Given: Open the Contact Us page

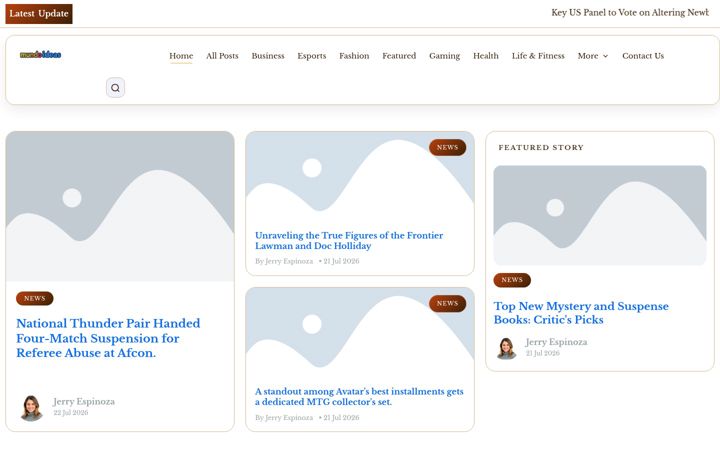Looking at the screenshot, I should pos(643,56).
